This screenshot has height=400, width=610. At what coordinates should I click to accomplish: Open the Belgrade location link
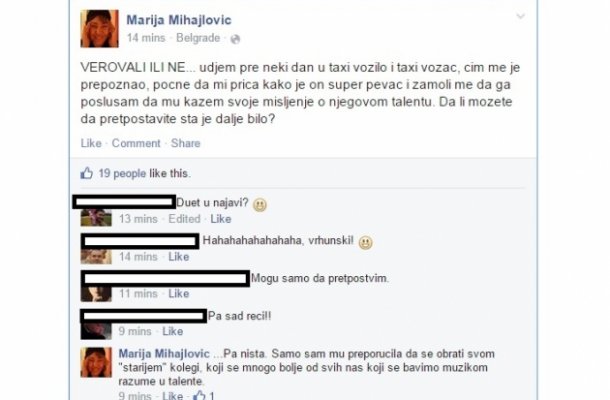[198, 38]
